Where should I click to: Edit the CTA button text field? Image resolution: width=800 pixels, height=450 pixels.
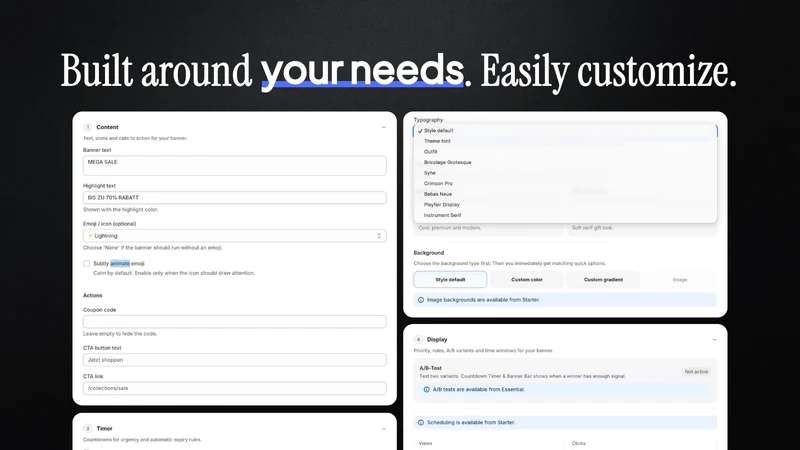tap(235, 360)
